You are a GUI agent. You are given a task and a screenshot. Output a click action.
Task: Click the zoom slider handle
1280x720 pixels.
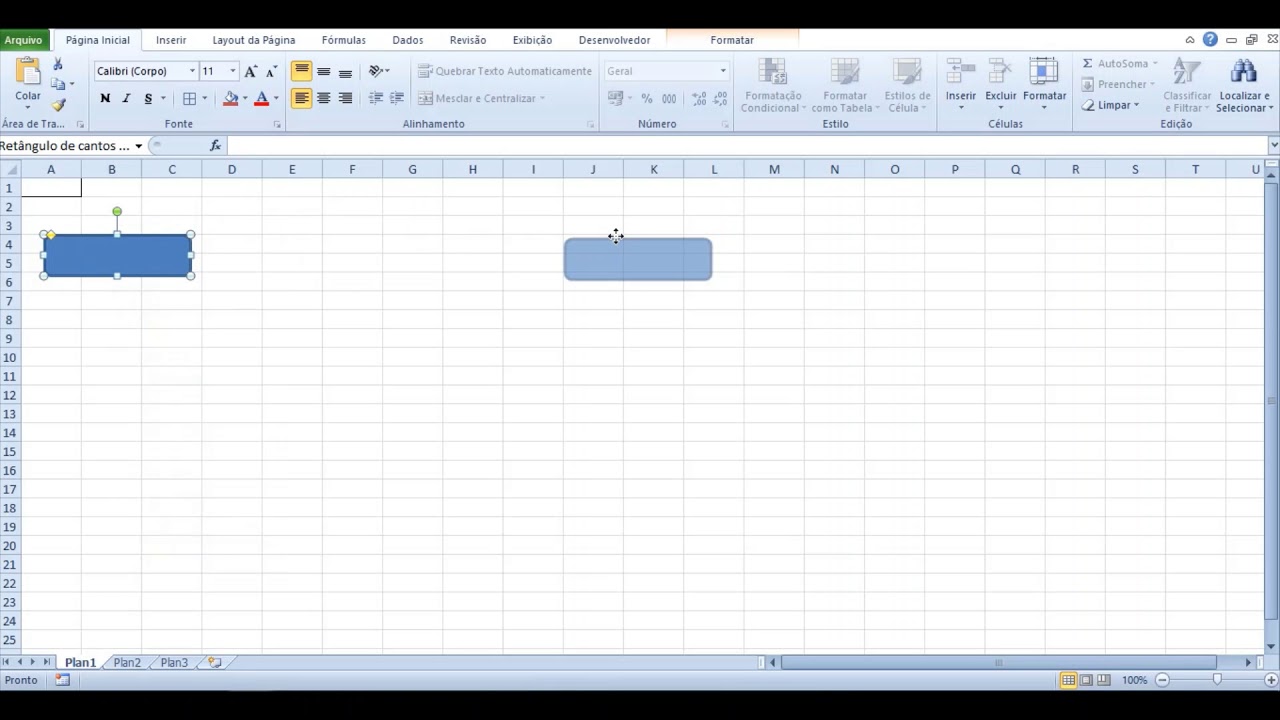1217,680
